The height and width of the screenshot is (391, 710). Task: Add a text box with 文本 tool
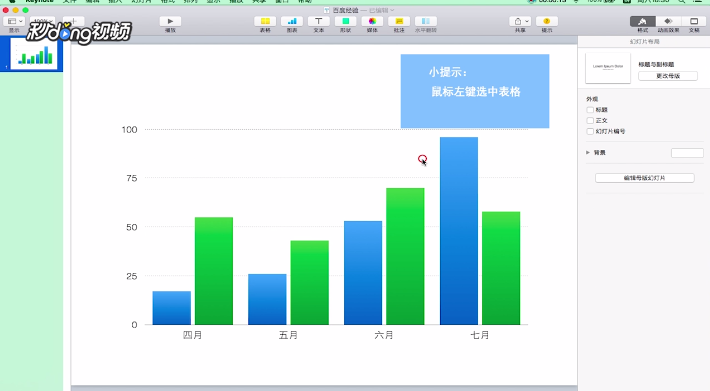(x=319, y=21)
